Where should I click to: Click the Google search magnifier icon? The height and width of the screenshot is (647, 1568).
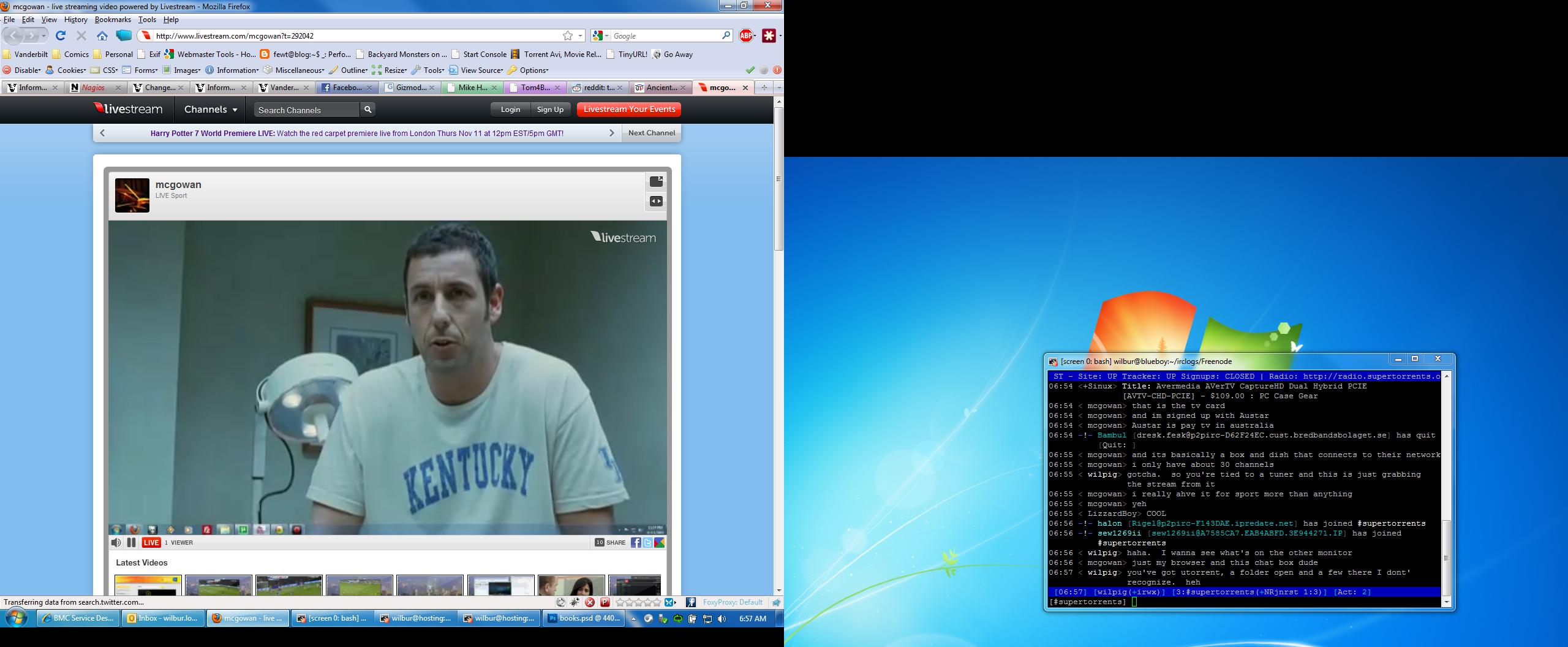tap(726, 36)
